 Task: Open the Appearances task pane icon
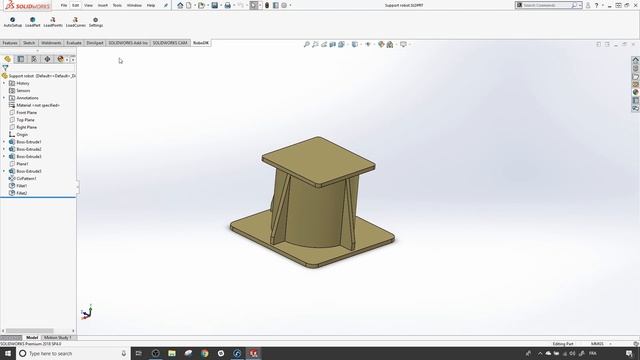click(x=636, y=92)
